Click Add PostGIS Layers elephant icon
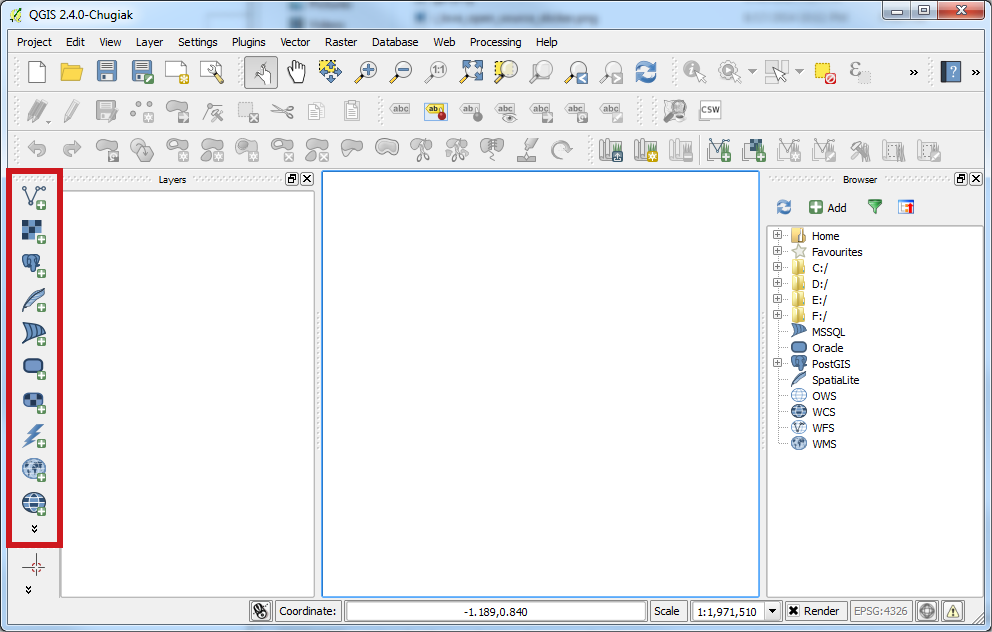 pos(34,264)
